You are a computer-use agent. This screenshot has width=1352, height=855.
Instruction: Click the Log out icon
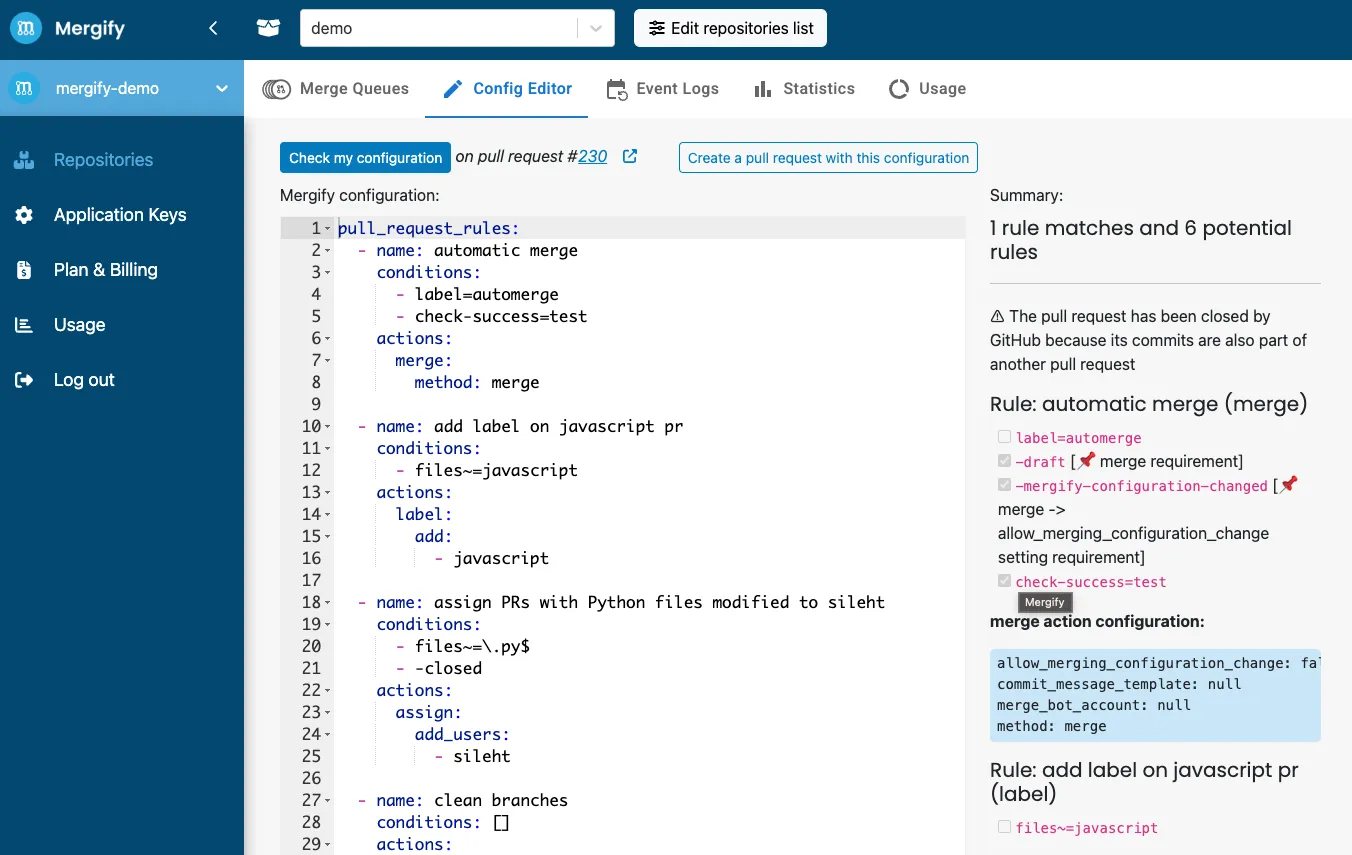pos(23,379)
